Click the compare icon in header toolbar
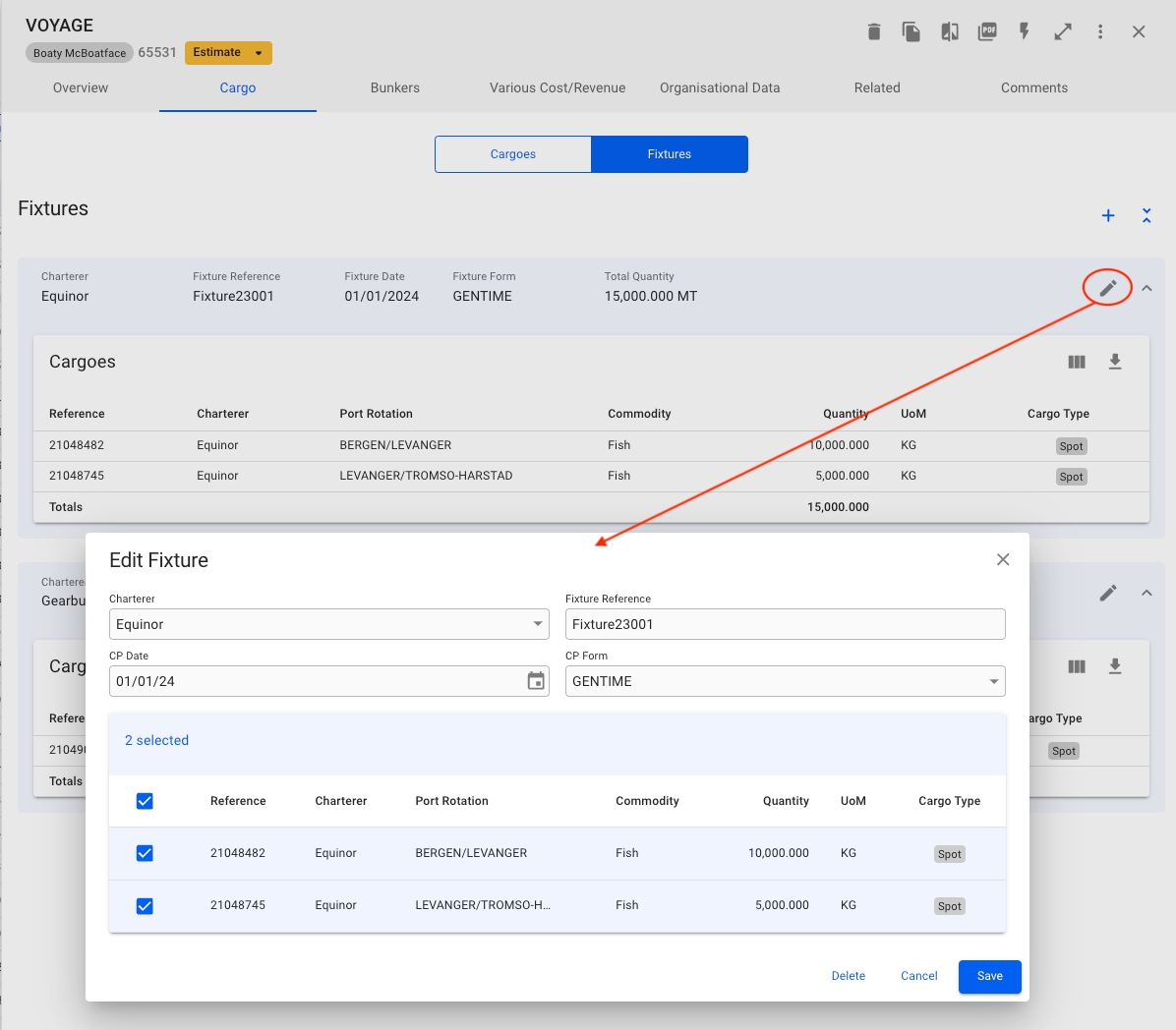The image size is (1176, 1030). [950, 32]
